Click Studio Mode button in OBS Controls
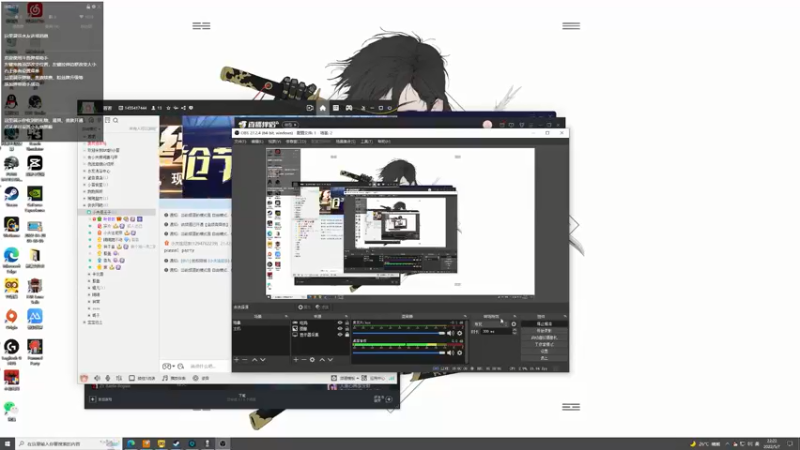 coord(544,344)
